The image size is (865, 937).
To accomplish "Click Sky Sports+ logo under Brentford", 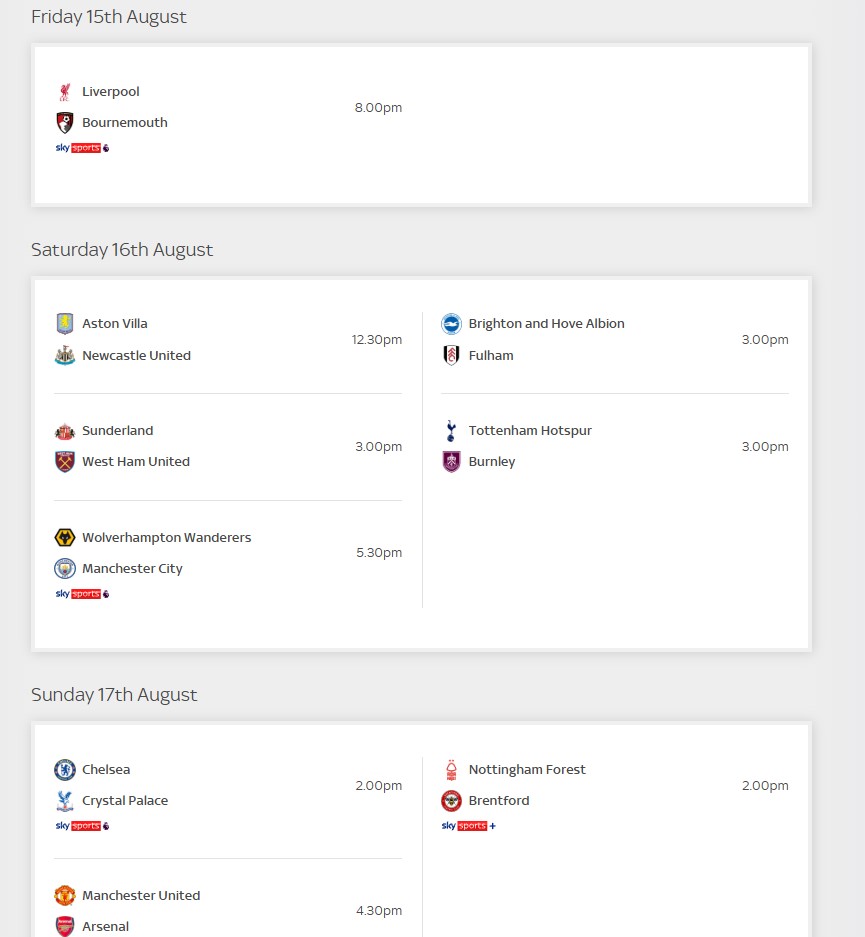I will [x=469, y=826].
